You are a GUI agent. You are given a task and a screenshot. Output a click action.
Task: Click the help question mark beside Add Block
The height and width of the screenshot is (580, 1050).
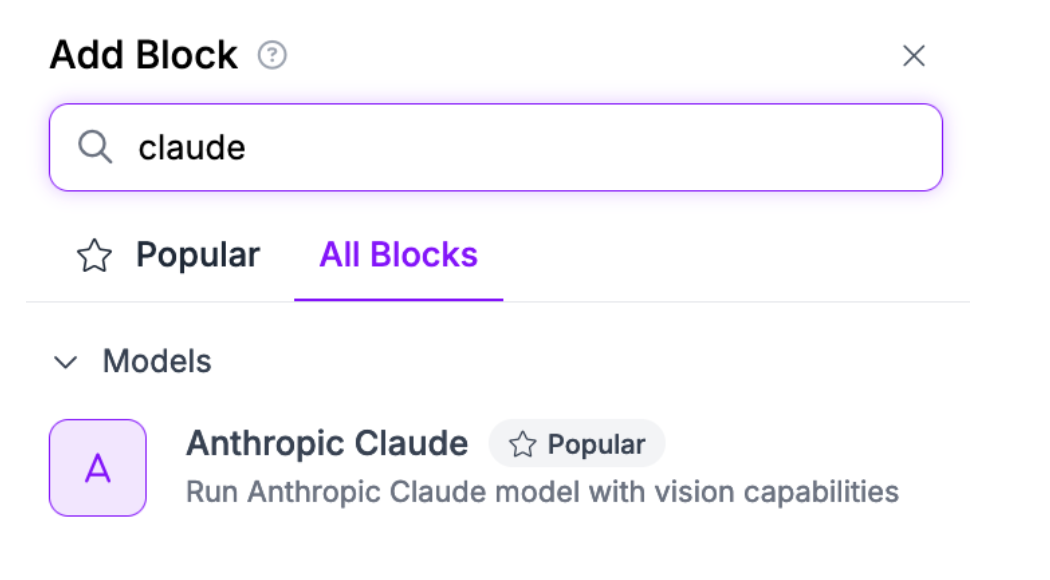tap(272, 55)
